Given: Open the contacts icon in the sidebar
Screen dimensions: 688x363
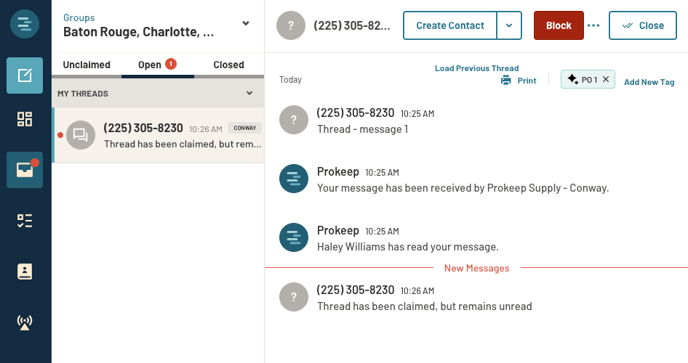Looking at the screenshot, I should 25,272.
